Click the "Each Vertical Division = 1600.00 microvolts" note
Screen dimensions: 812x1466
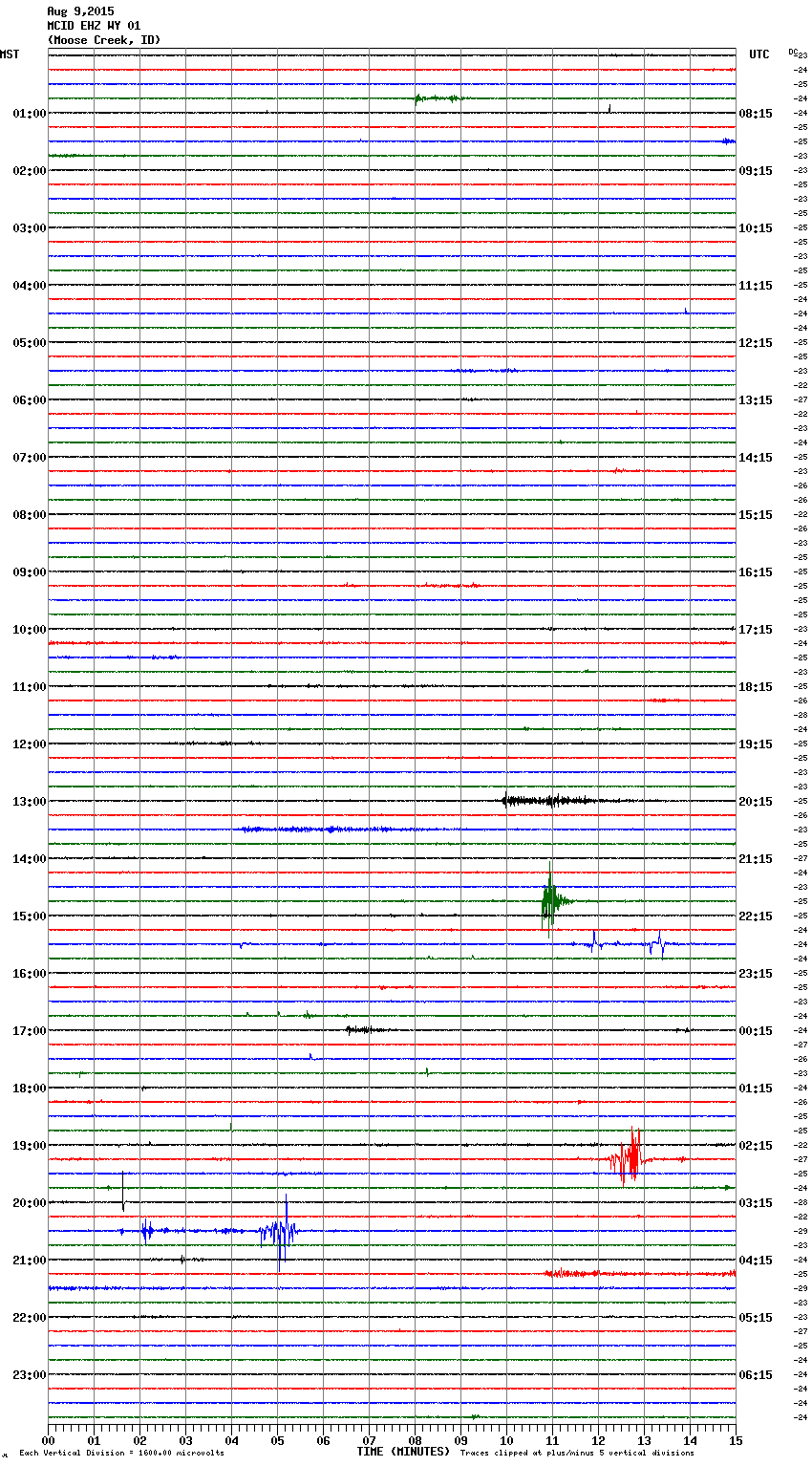coord(121,1454)
